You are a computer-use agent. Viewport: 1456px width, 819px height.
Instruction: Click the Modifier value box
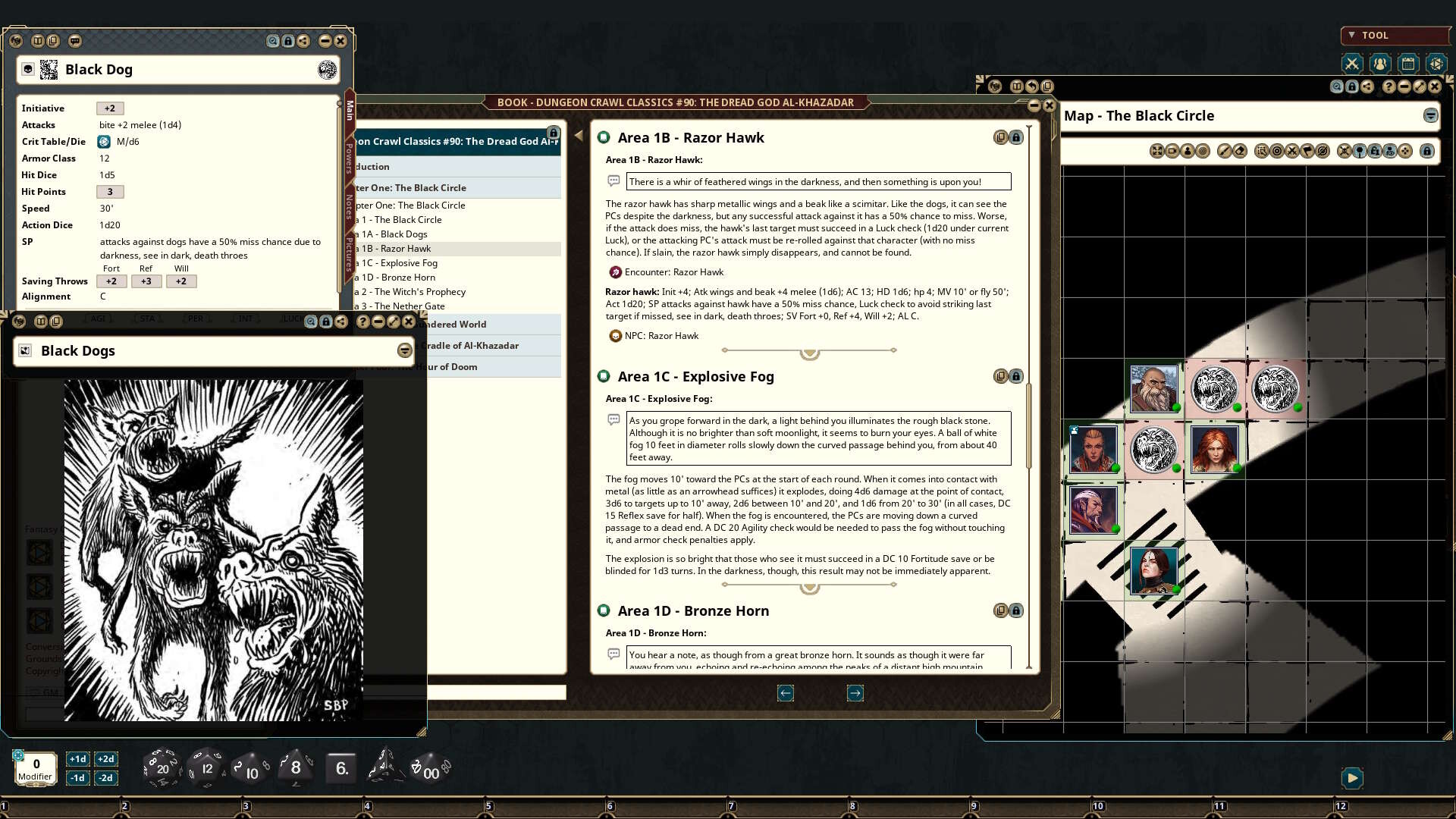pyautogui.click(x=36, y=768)
